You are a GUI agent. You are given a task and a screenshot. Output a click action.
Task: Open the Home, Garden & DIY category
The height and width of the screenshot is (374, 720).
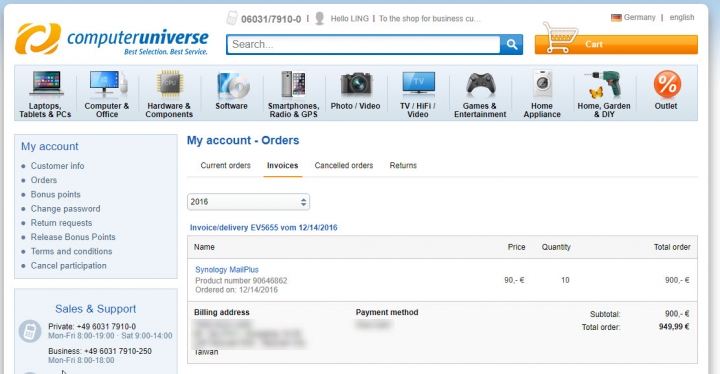click(604, 94)
